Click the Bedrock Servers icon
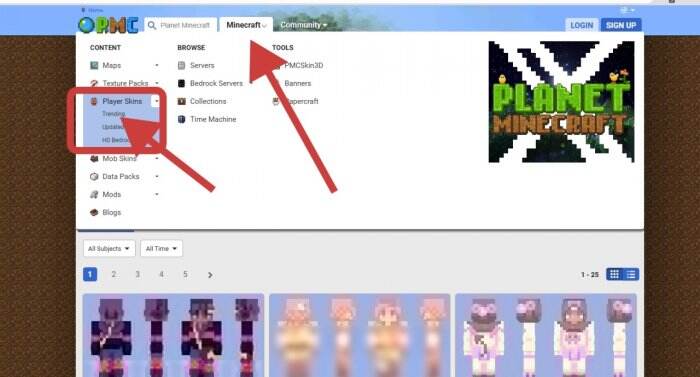Image resolution: width=700 pixels, height=377 pixels. [181, 84]
